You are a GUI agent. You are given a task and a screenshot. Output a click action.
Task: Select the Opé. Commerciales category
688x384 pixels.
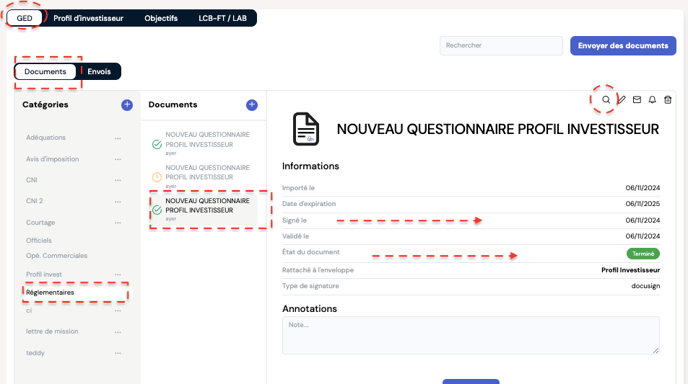[57, 255]
